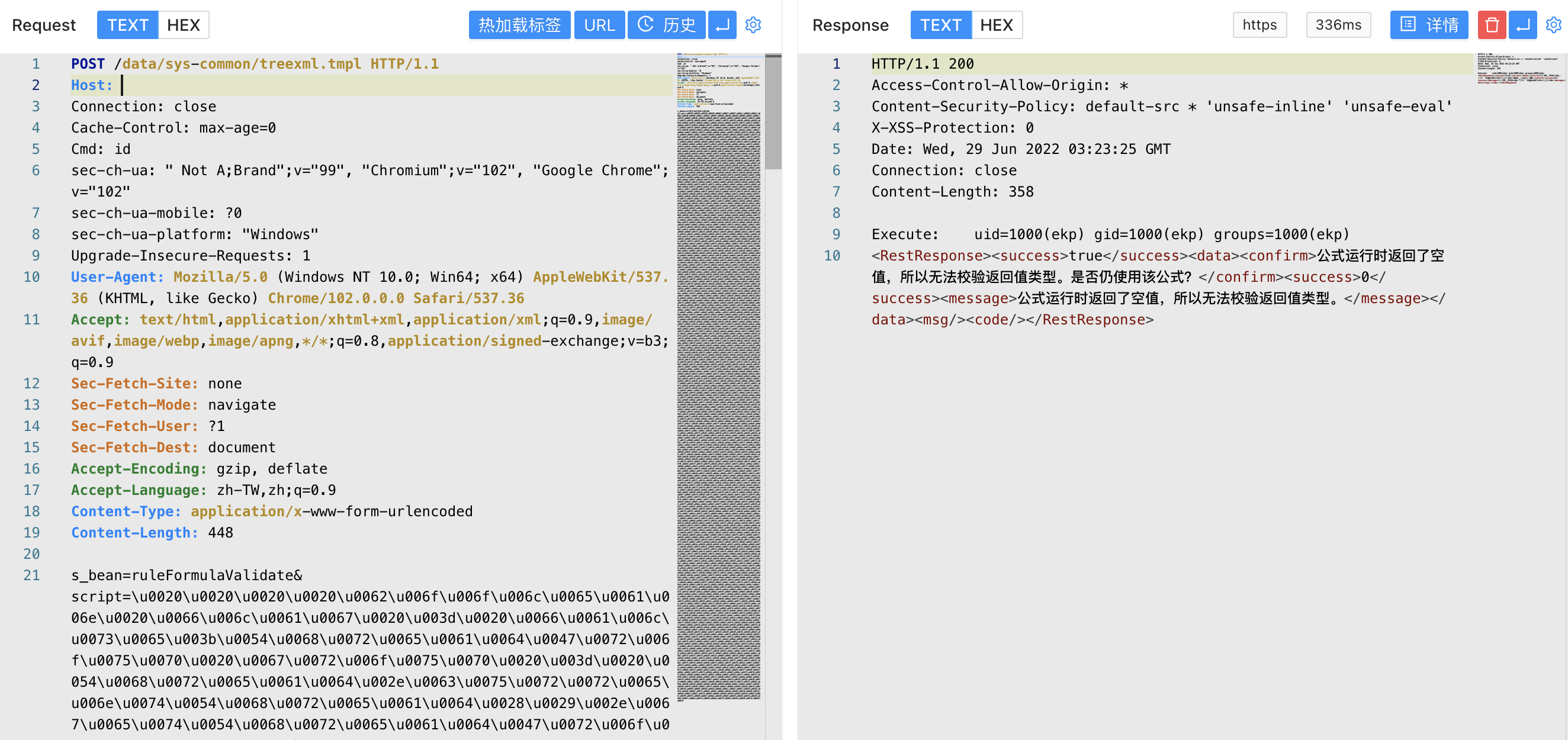This screenshot has height=740, width=1568.
Task: Click the red trash delete icon
Action: tap(1491, 25)
